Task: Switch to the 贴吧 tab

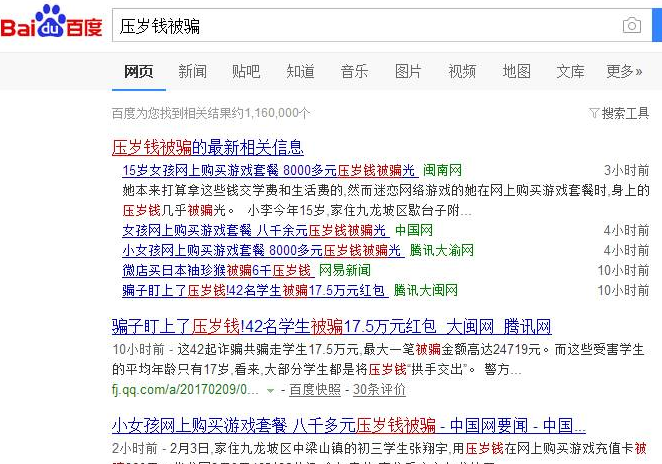Action: (246, 71)
